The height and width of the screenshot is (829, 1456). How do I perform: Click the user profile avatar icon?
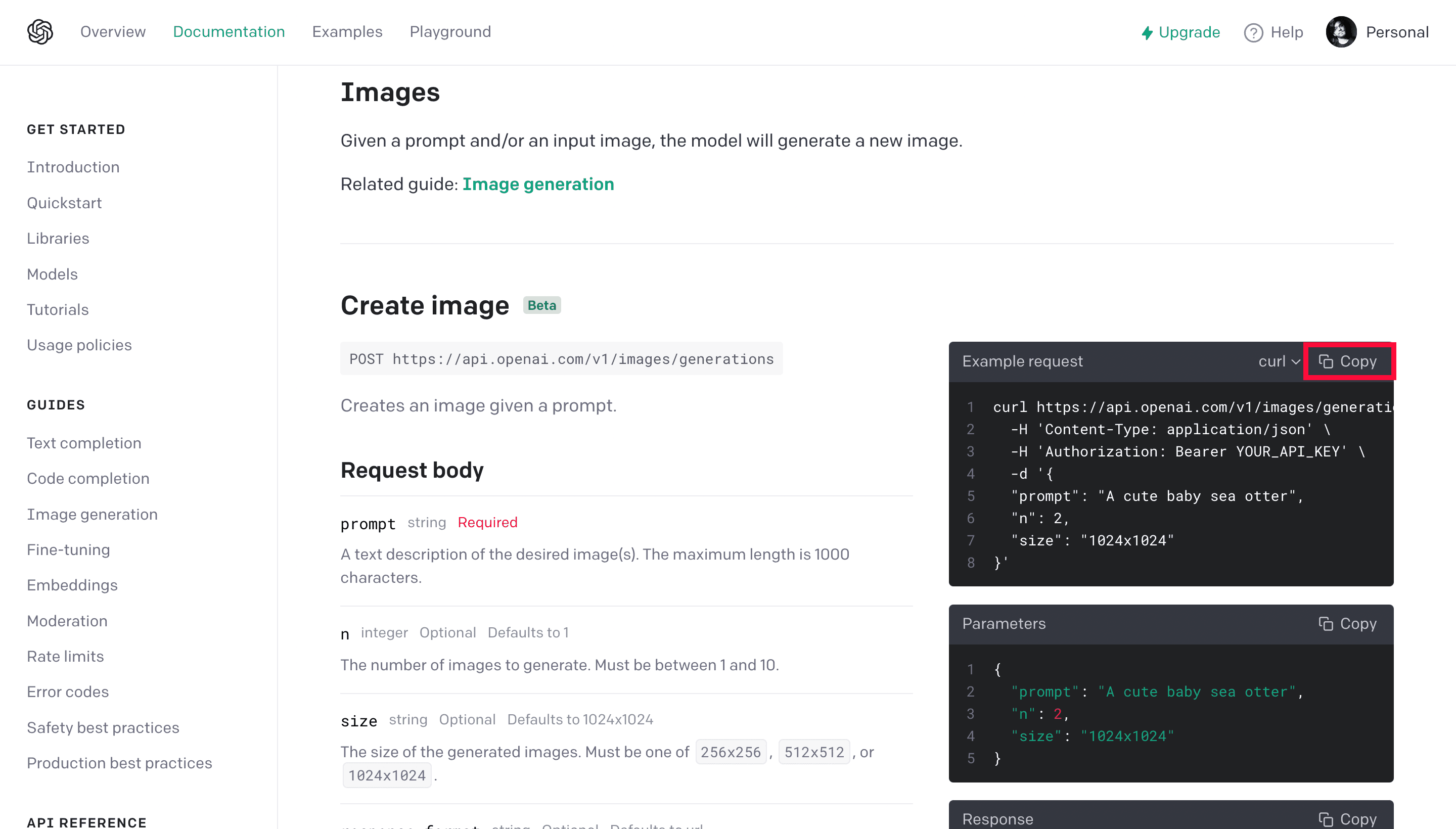[1342, 31]
